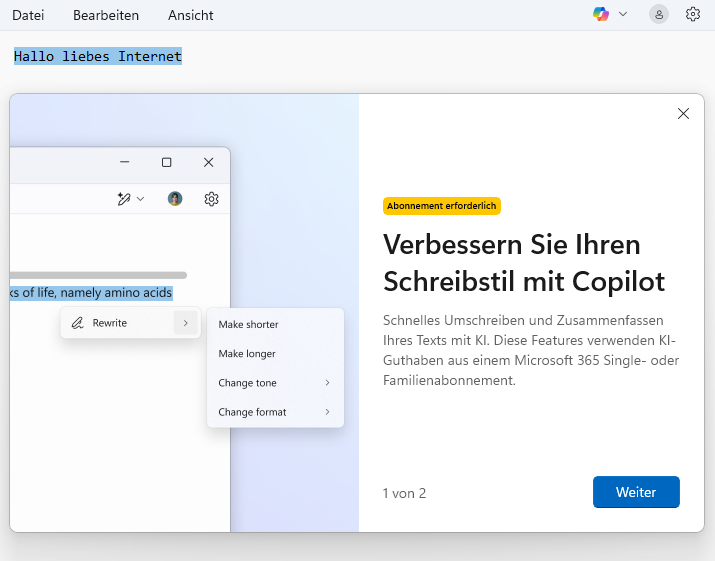Click the Change format submenu chevron

tap(327, 412)
